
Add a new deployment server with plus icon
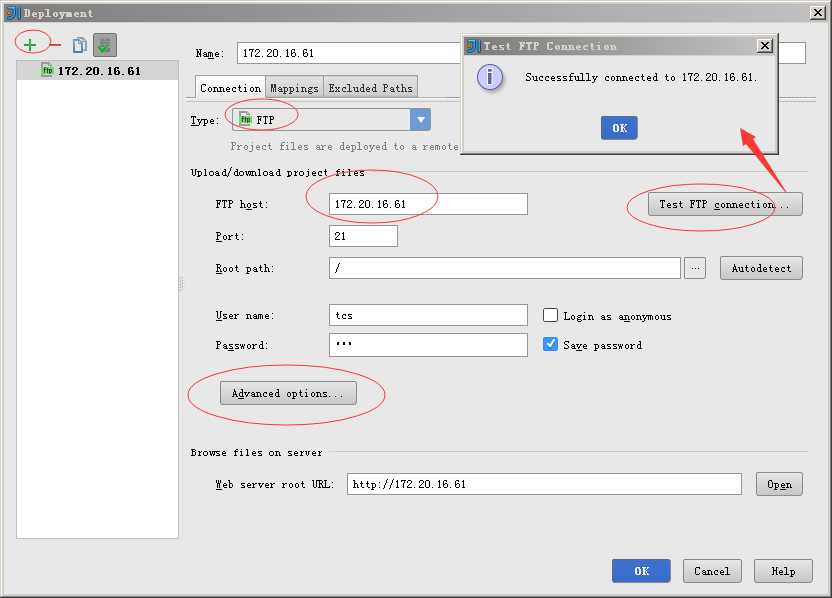tap(30, 45)
